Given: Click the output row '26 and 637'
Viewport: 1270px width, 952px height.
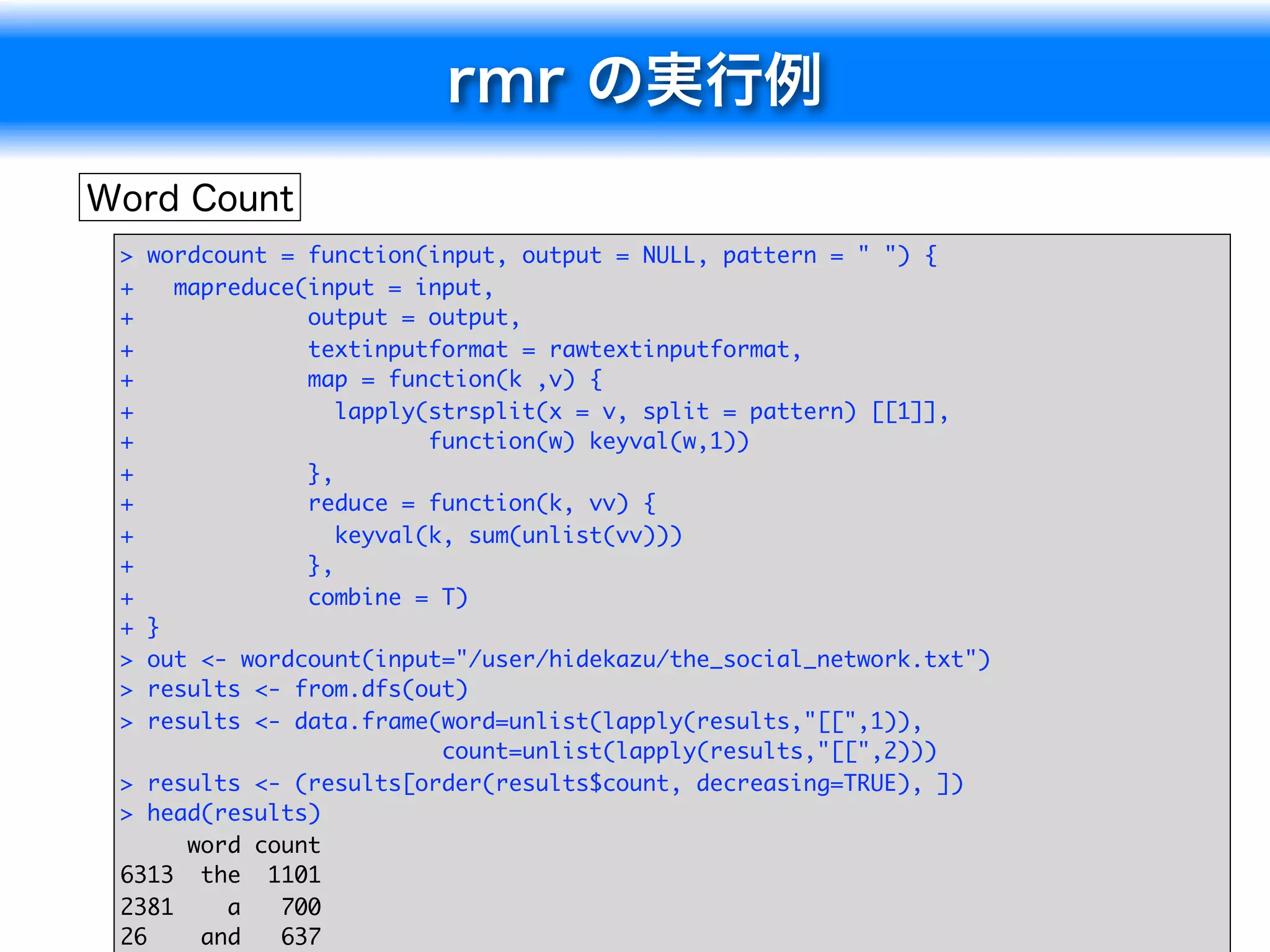Looking at the screenshot, I should (x=221, y=937).
